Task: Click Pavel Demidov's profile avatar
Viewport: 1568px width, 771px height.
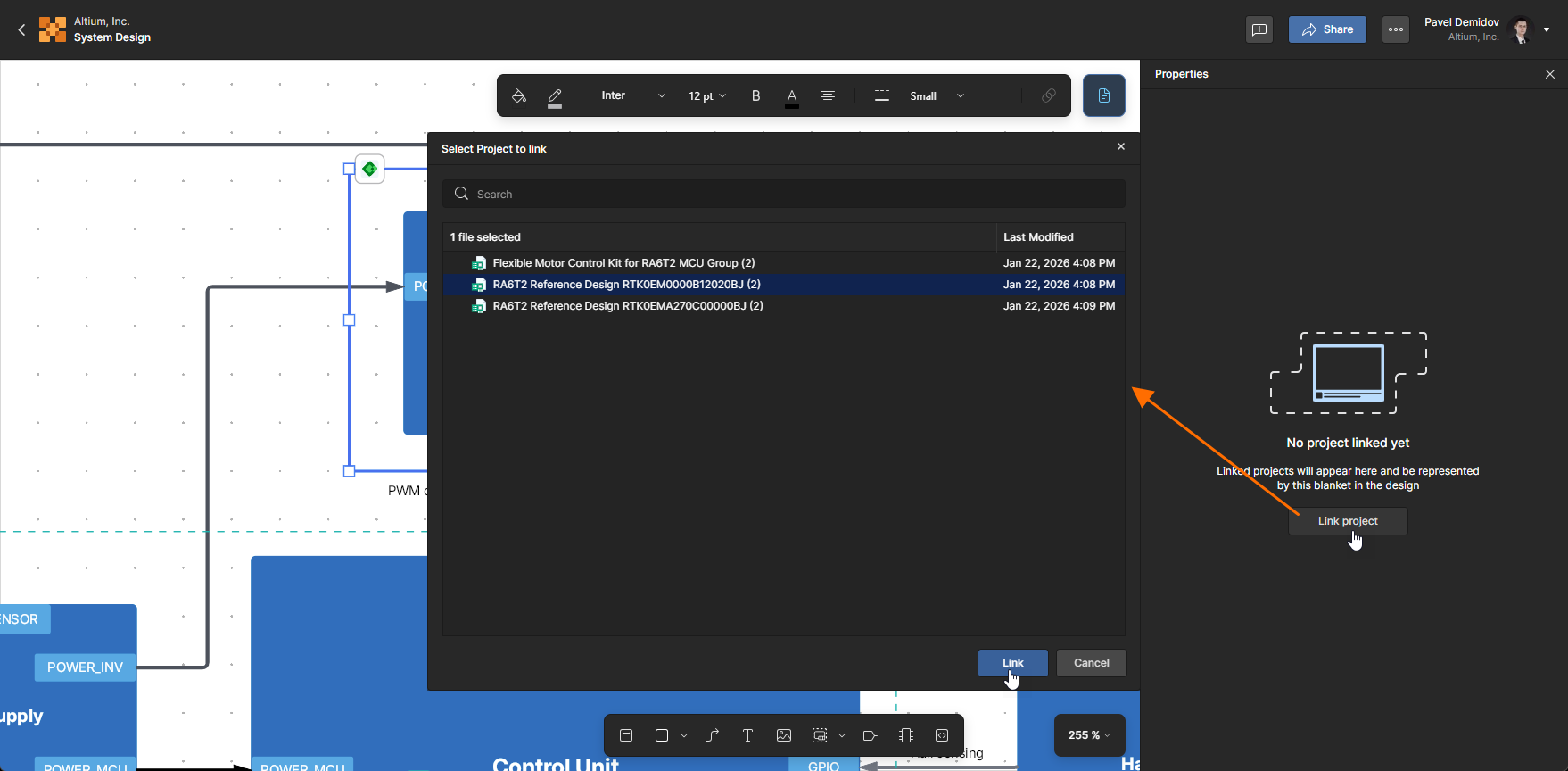Action: (1522, 29)
